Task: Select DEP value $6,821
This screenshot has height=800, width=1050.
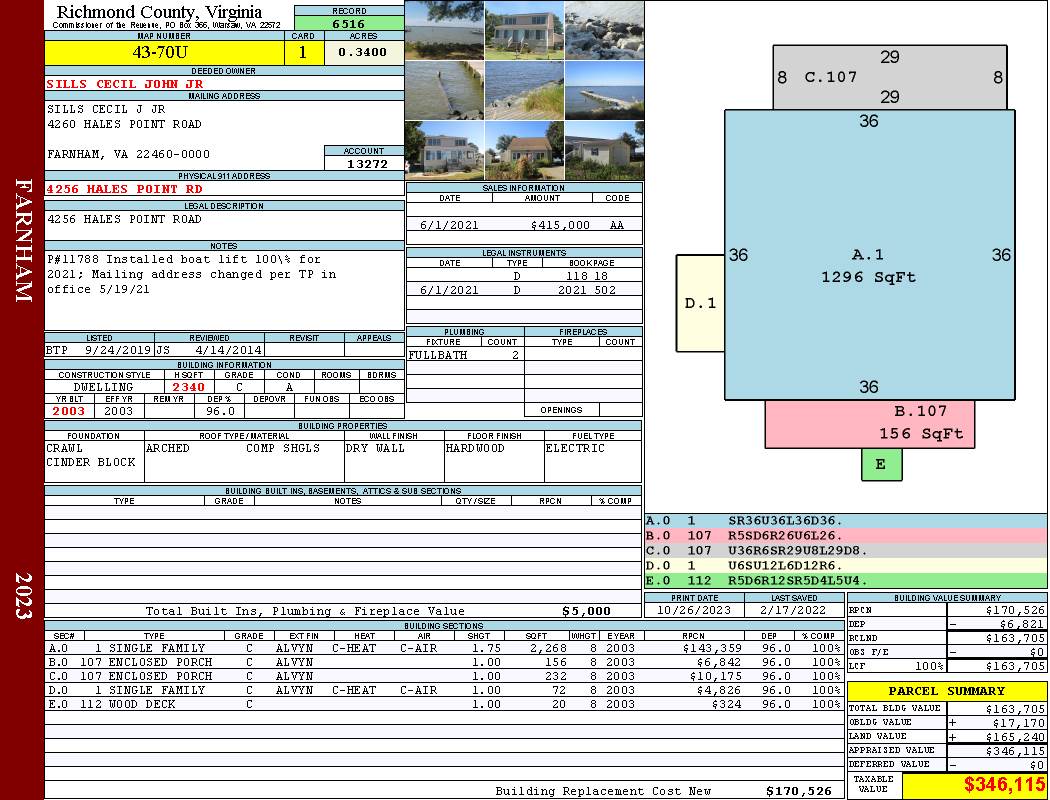Action: click(1022, 624)
